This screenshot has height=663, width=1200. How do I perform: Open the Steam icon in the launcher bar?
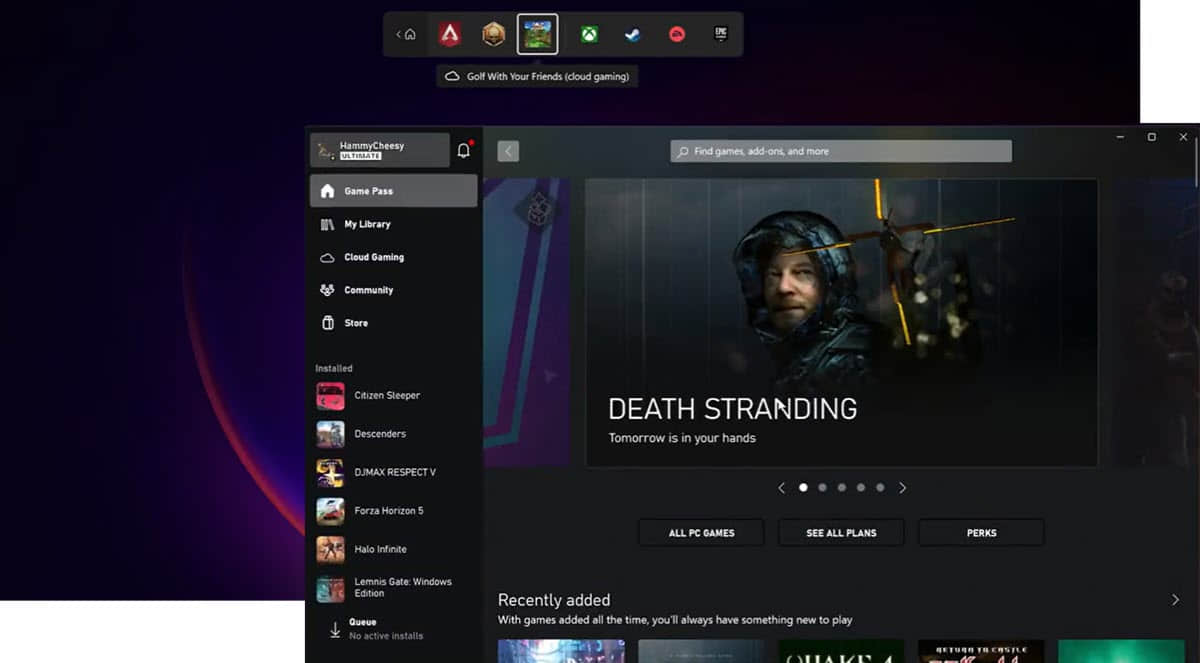pos(633,35)
